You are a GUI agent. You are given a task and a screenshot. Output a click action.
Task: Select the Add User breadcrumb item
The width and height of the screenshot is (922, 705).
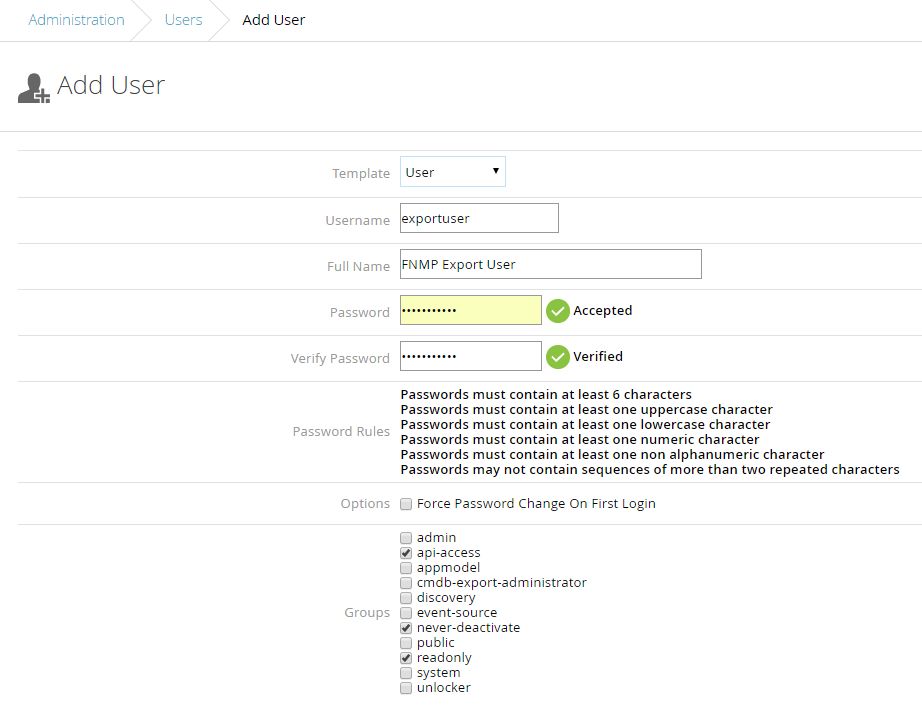point(273,20)
